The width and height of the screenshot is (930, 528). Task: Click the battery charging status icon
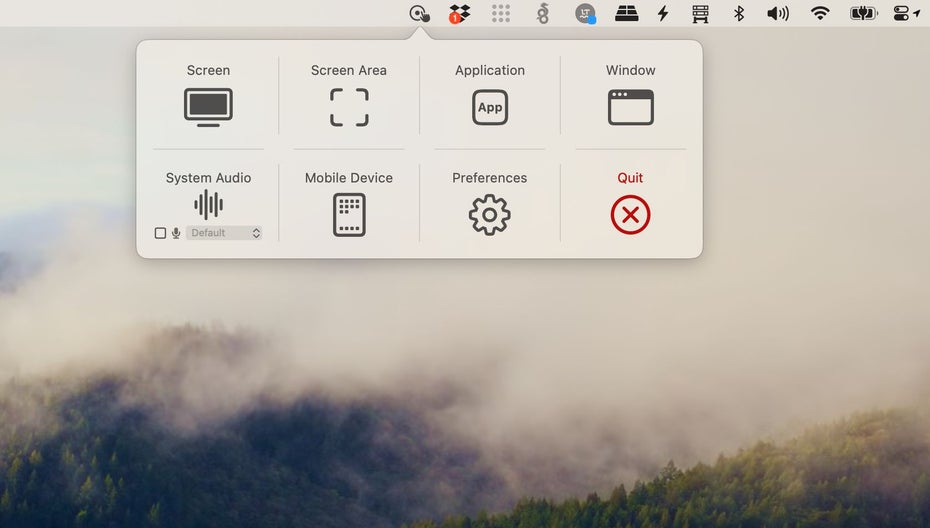tap(863, 14)
